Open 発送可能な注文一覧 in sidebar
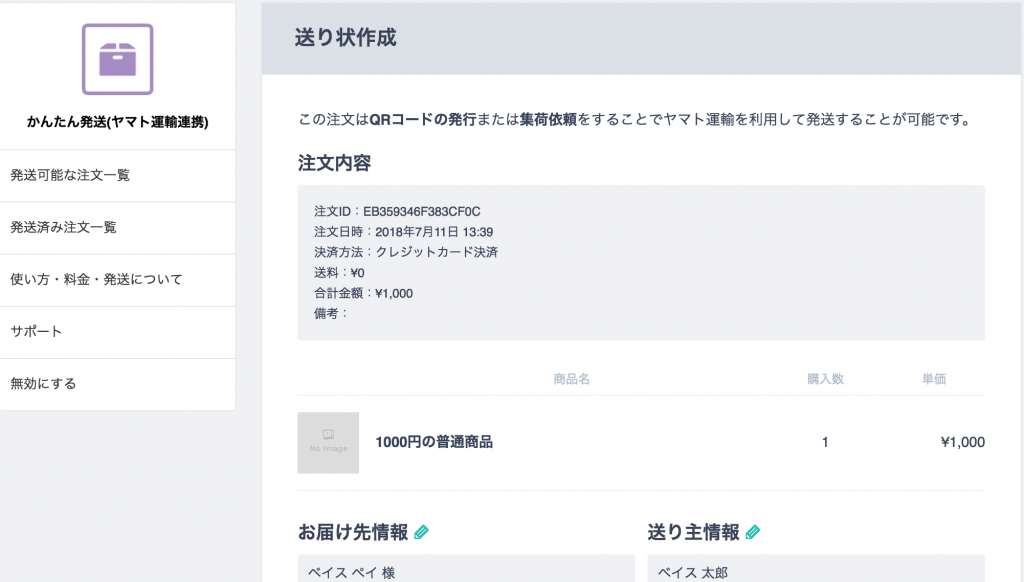1024x582 pixels. pos(118,175)
